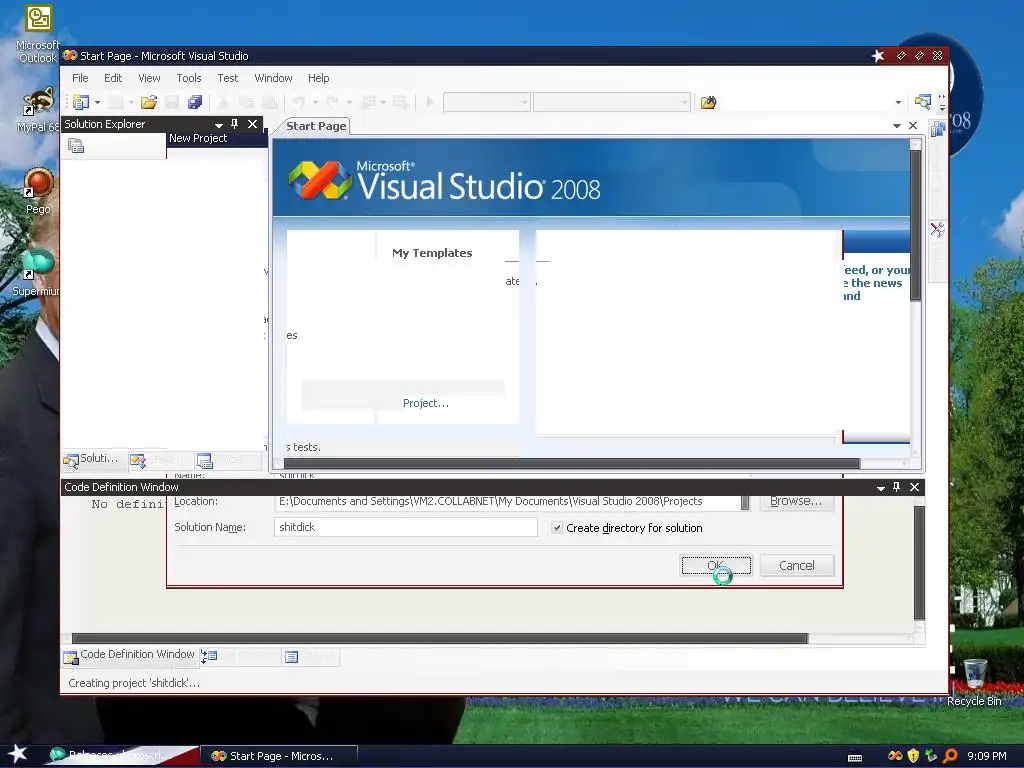Click the orange magnifier tray icon
Screen dimensions: 1024x768
click(950, 756)
